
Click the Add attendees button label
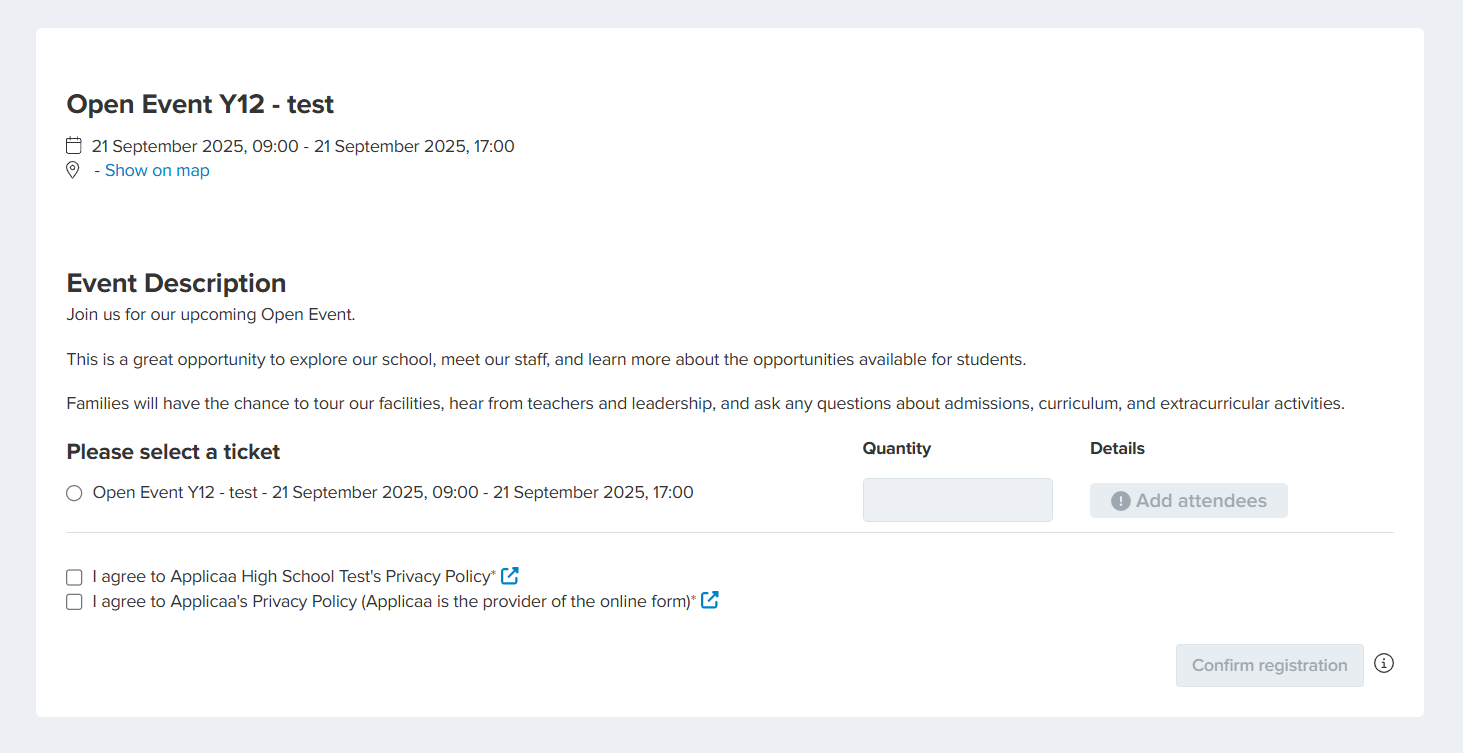[1201, 501]
